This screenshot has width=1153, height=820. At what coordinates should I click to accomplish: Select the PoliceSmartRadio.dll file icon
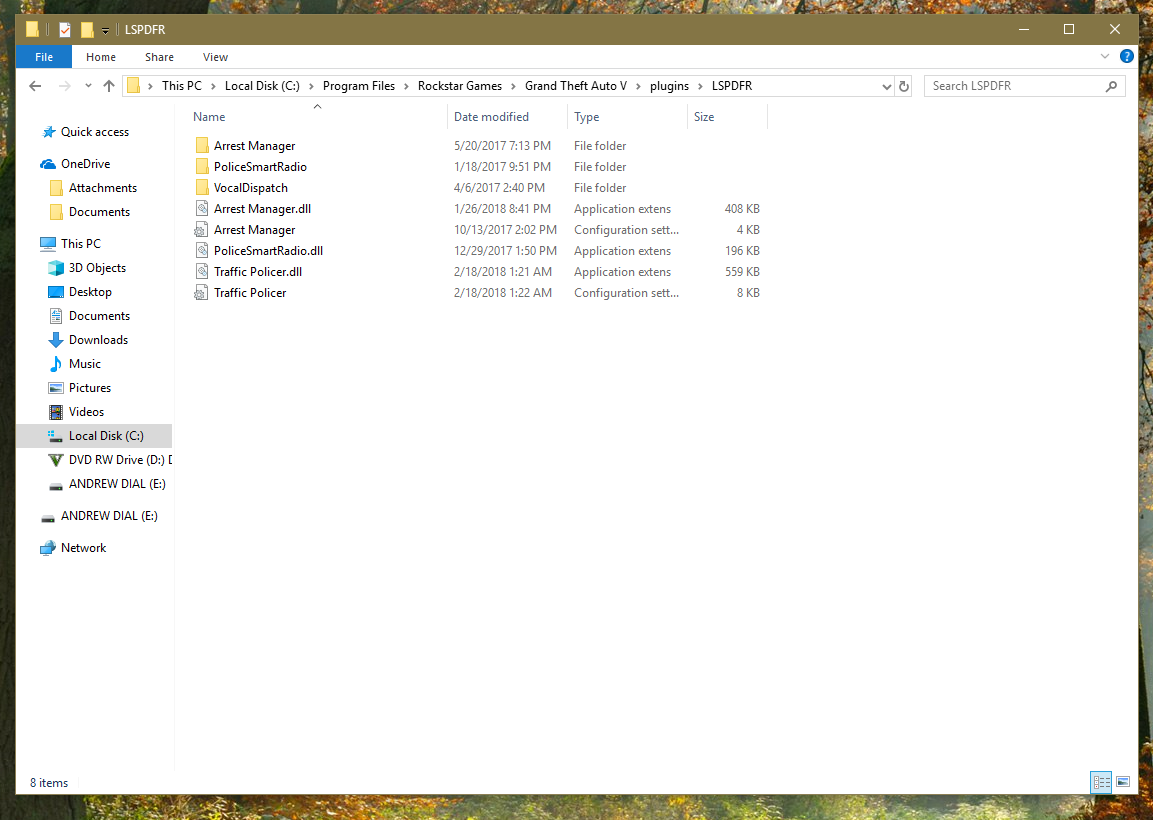pyautogui.click(x=201, y=251)
